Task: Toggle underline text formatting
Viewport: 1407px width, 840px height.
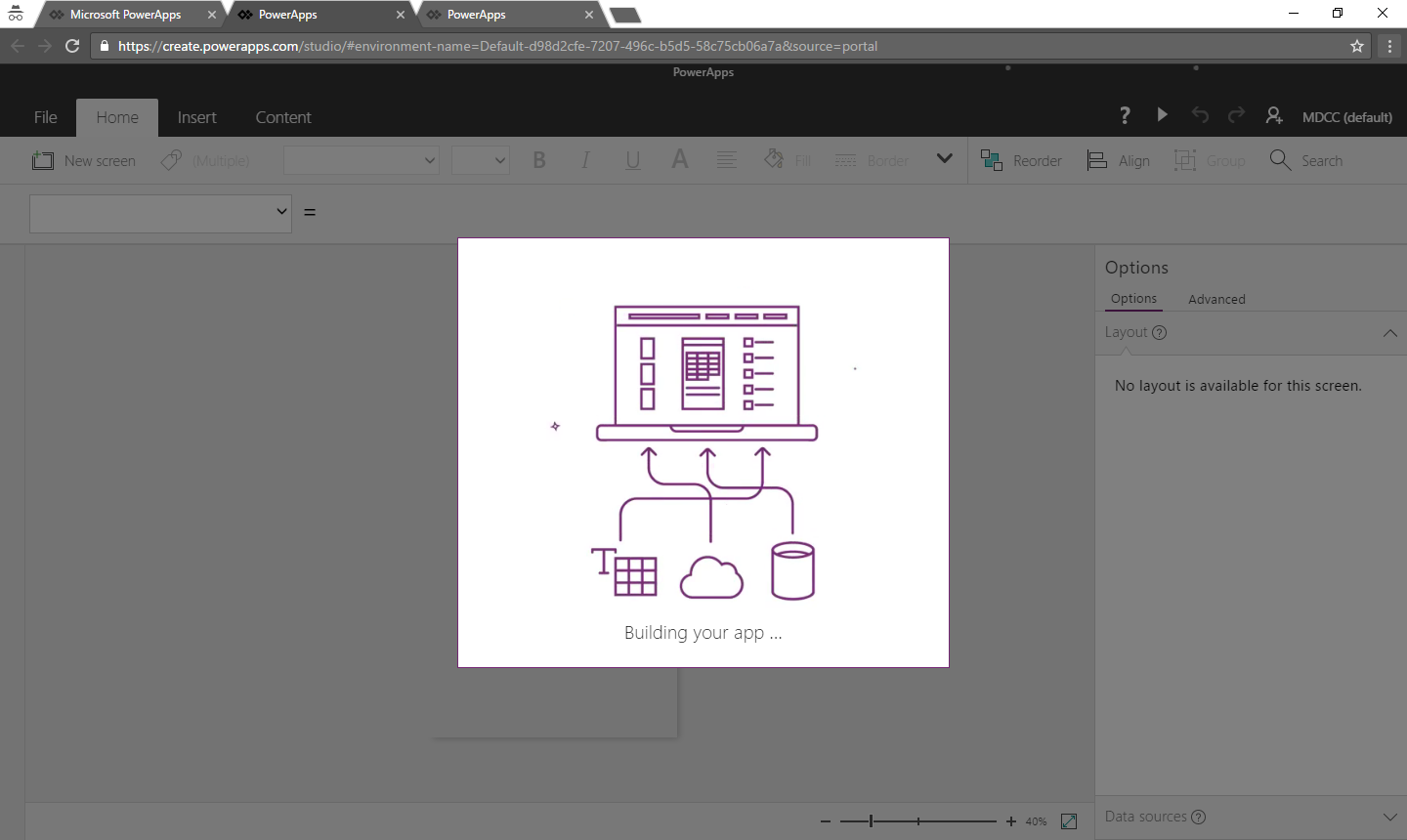Action: tap(632, 161)
